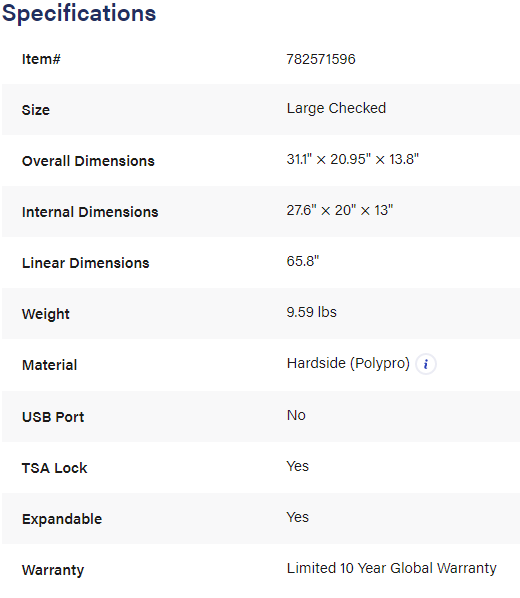Click the Expandable Yes value
This screenshot has height=598, width=520.
coord(298,518)
